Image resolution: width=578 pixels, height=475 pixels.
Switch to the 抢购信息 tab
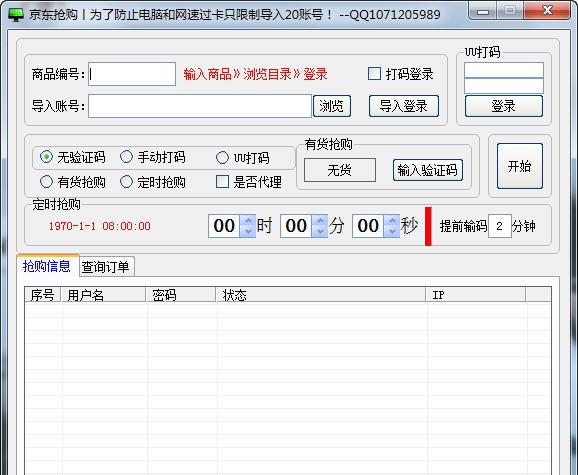(x=47, y=266)
